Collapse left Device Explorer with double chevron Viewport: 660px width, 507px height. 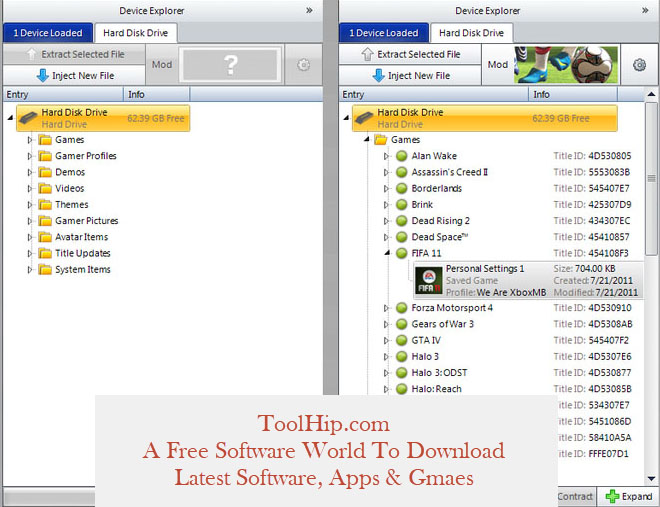(309, 11)
